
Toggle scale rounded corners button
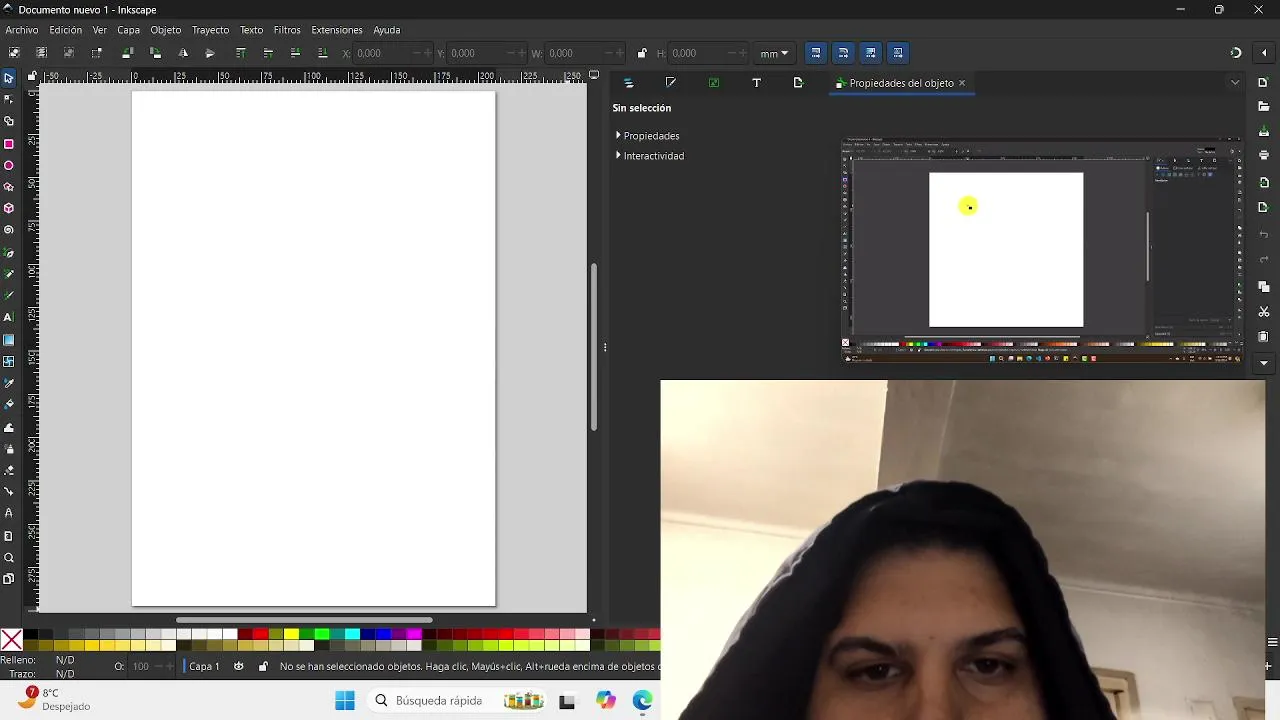pos(843,53)
